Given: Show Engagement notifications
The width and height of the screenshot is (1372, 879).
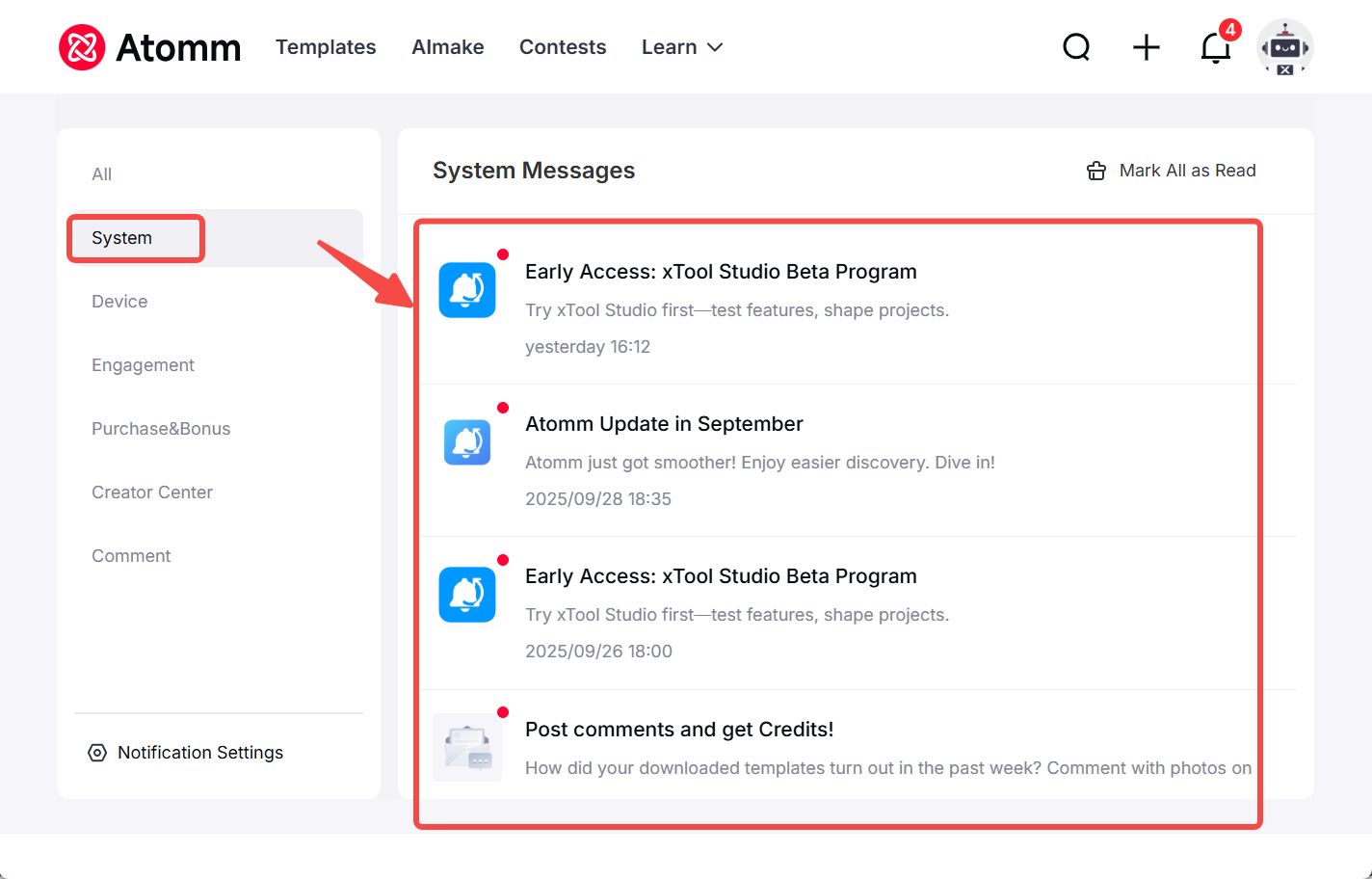Looking at the screenshot, I should pyautogui.click(x=143, y=365).
